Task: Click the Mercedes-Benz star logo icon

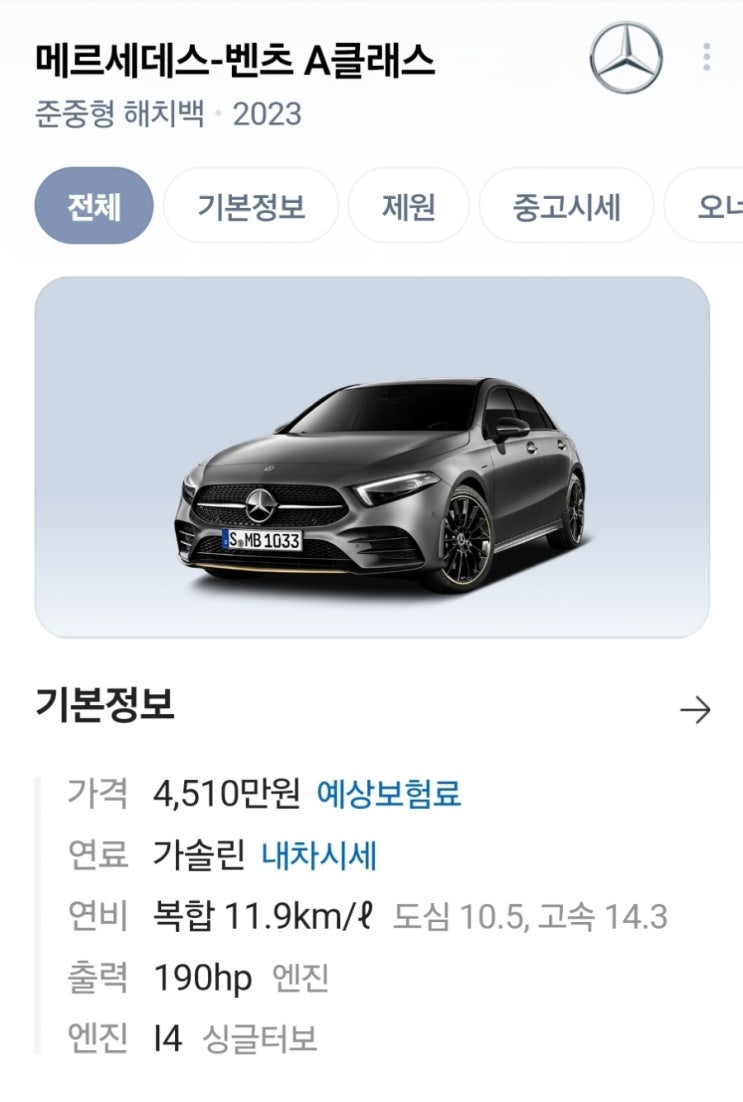Action: pyautogui.click(x=626, y=58)
